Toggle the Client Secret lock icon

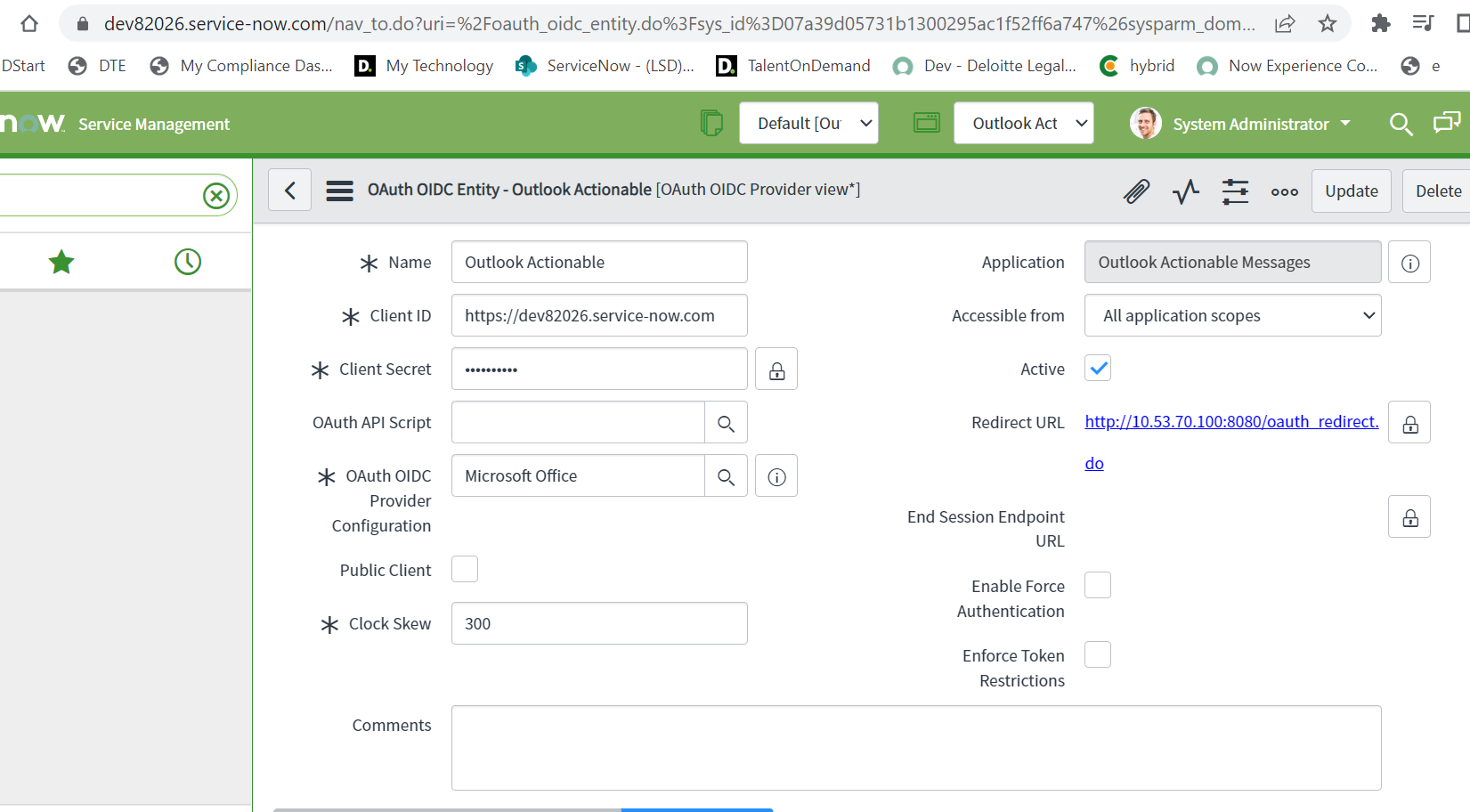pyautogui.click(x=776, y=369)
